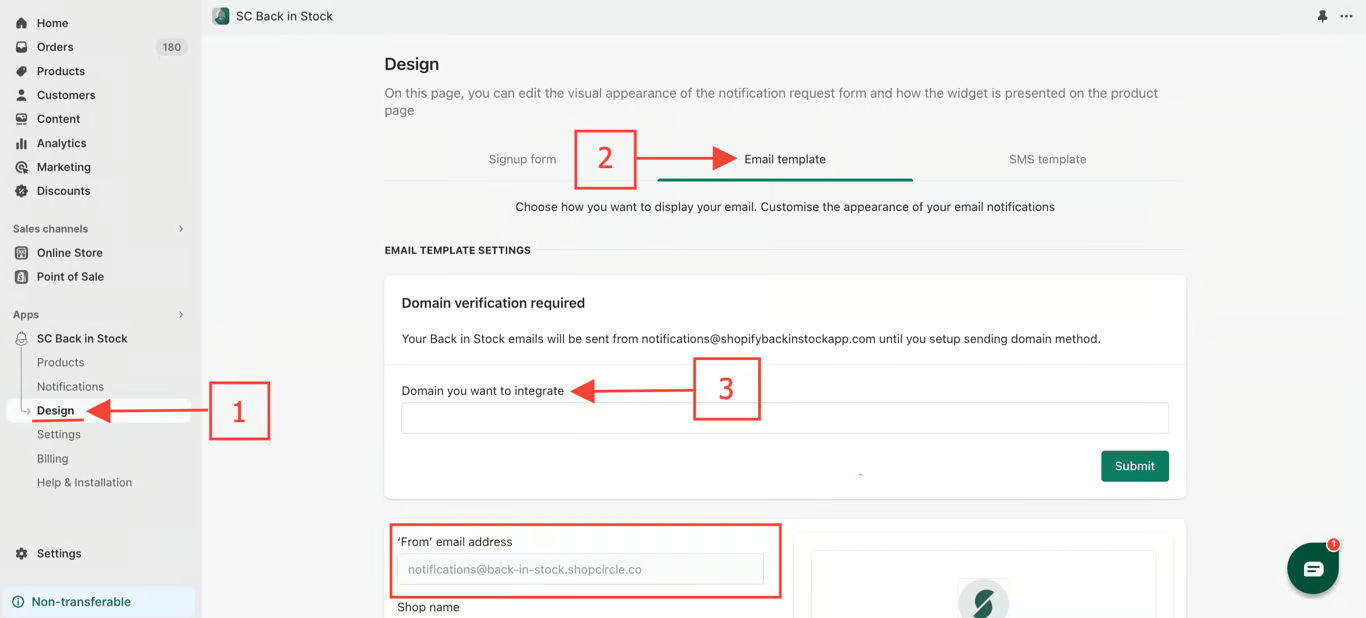Click the green Submit button
This screenshot has width=1366, height=618.
(1135, 466)
